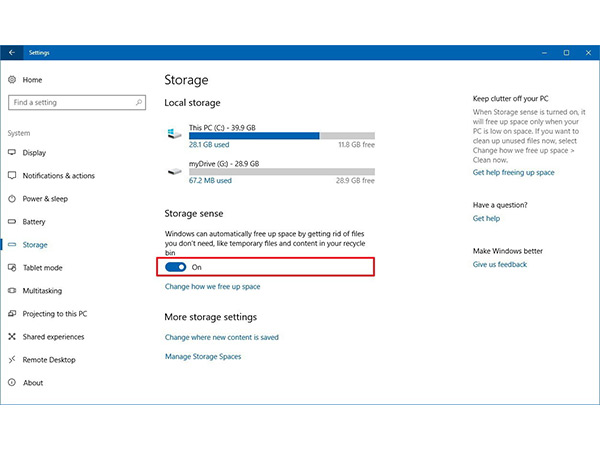Click Manage Storage Spaces link

pyautogui.click(x=202, y=357)
